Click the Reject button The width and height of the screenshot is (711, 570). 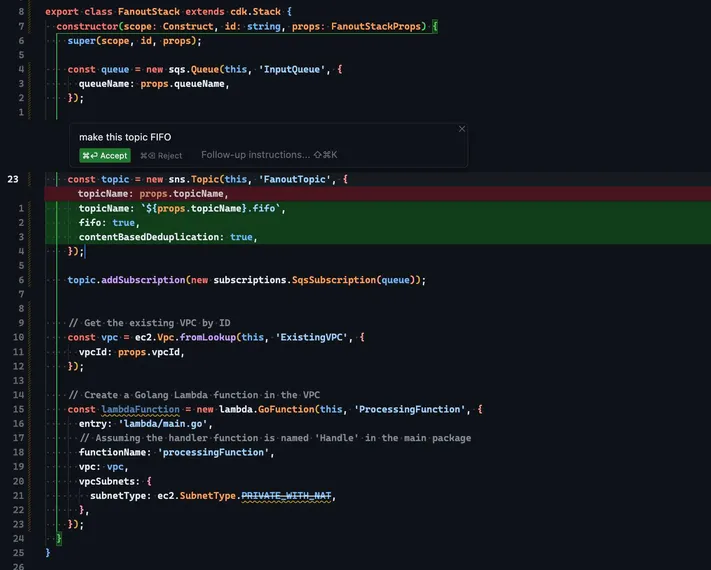(x=161, y=155)
